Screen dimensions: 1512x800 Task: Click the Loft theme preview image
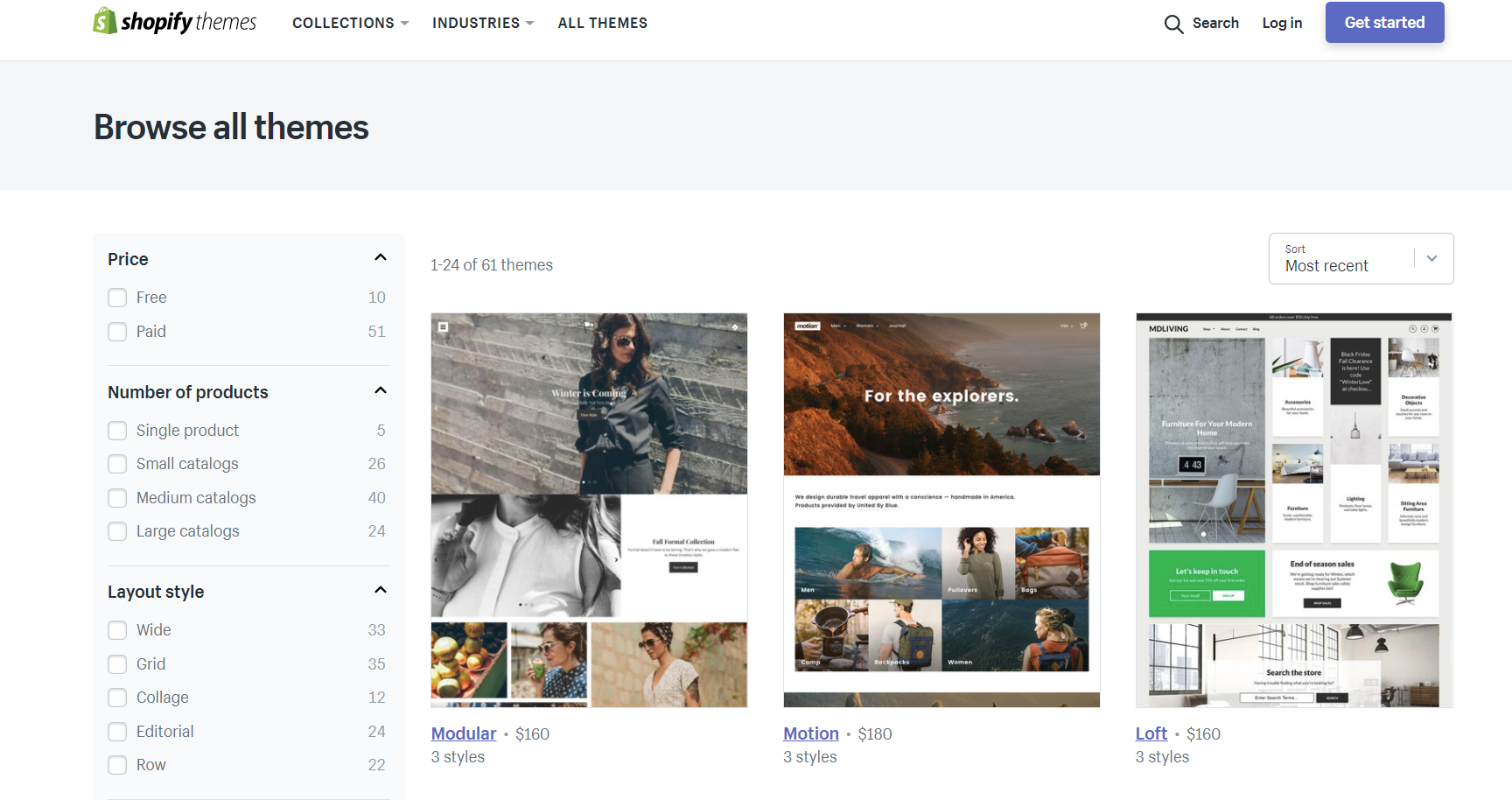1293,509
